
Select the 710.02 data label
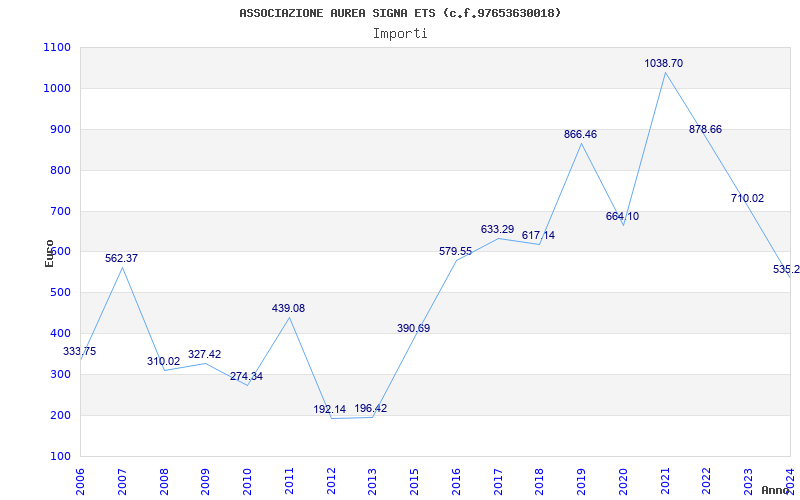click(747, 198)
